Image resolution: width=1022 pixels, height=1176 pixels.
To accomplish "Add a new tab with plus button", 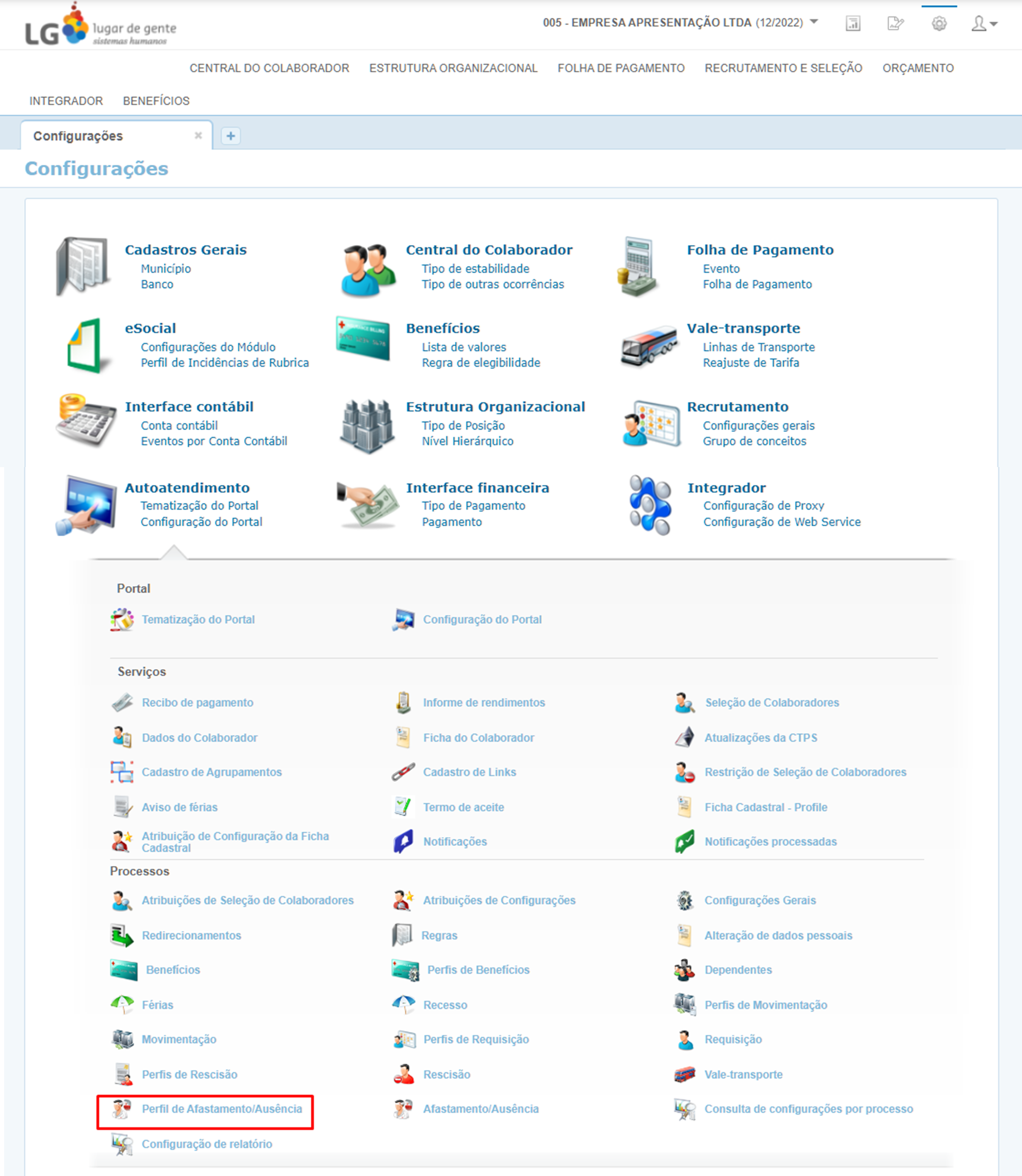I will pyautogui.click(x=230, y=136).
